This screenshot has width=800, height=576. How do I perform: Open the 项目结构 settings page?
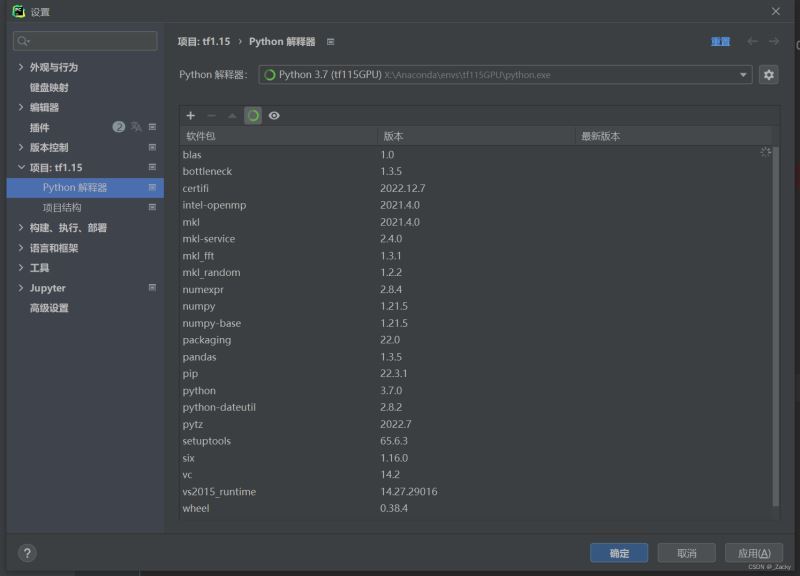click(62, 208)
